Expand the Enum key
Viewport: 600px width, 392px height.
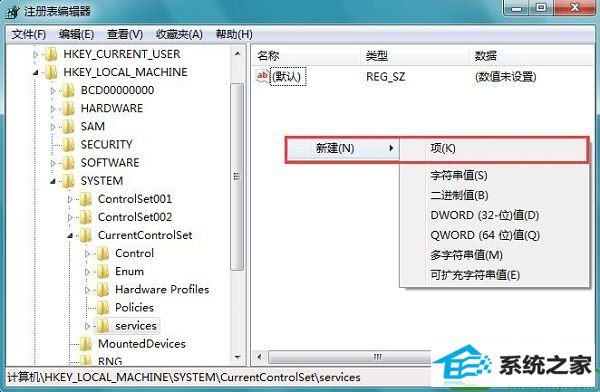point(87,272)
